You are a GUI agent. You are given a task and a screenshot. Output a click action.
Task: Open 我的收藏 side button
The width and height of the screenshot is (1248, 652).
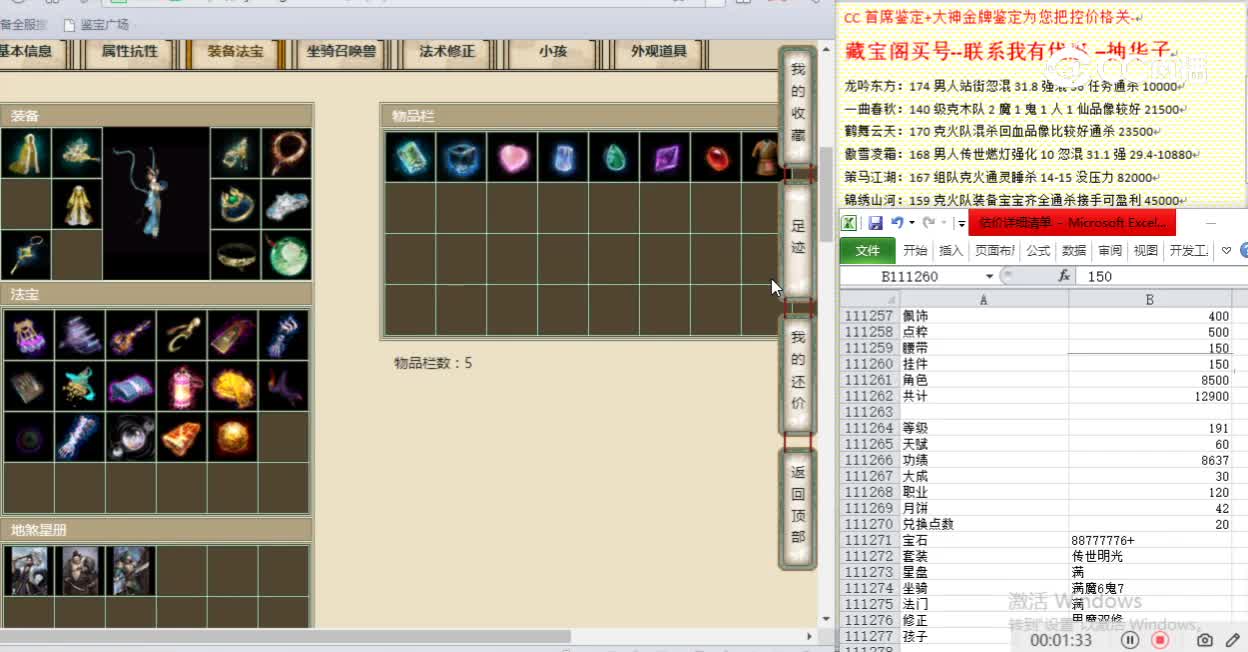[x=798, y=105]
